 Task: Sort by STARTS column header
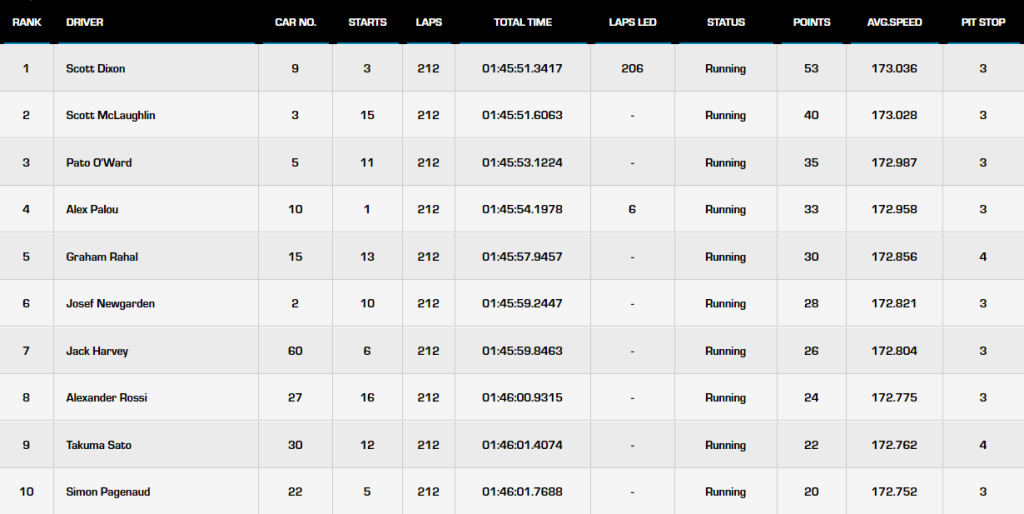[367, 22]
